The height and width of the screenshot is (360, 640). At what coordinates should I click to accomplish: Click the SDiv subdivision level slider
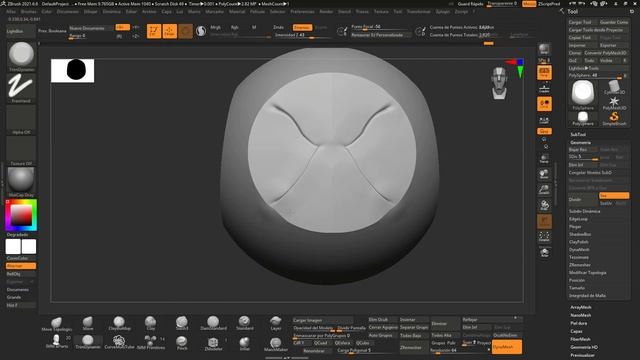[583, 157]
